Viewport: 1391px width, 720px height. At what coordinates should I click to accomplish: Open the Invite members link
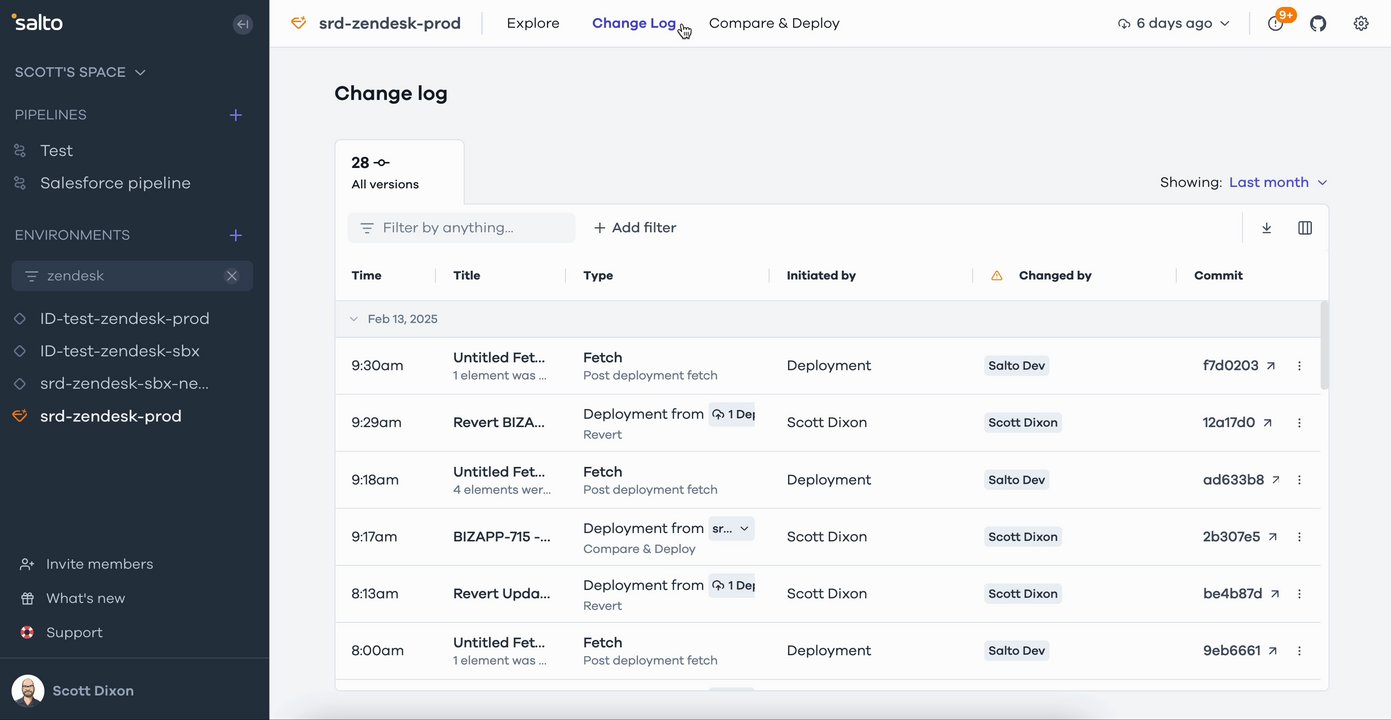coord(99,564)
